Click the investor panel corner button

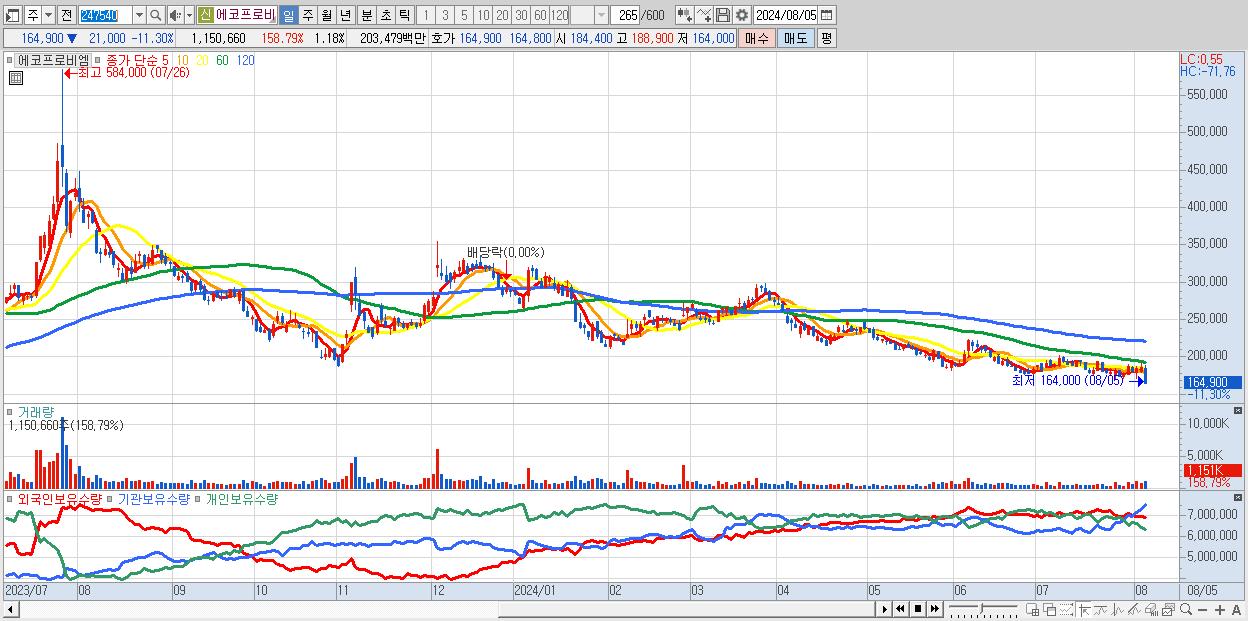coord(1239,498)
